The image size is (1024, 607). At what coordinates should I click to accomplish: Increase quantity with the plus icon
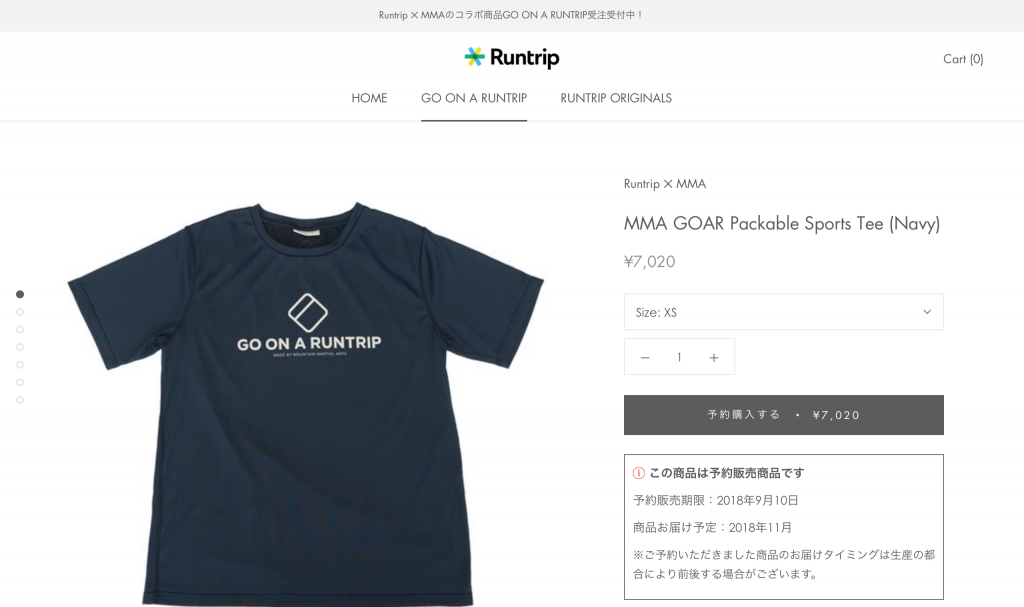tap(714, 357)
